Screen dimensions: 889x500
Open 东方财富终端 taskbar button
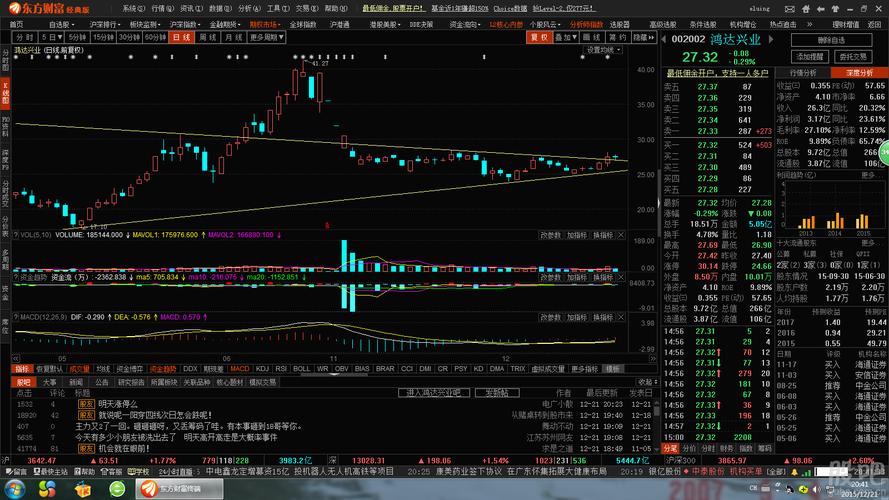[179, 489]
